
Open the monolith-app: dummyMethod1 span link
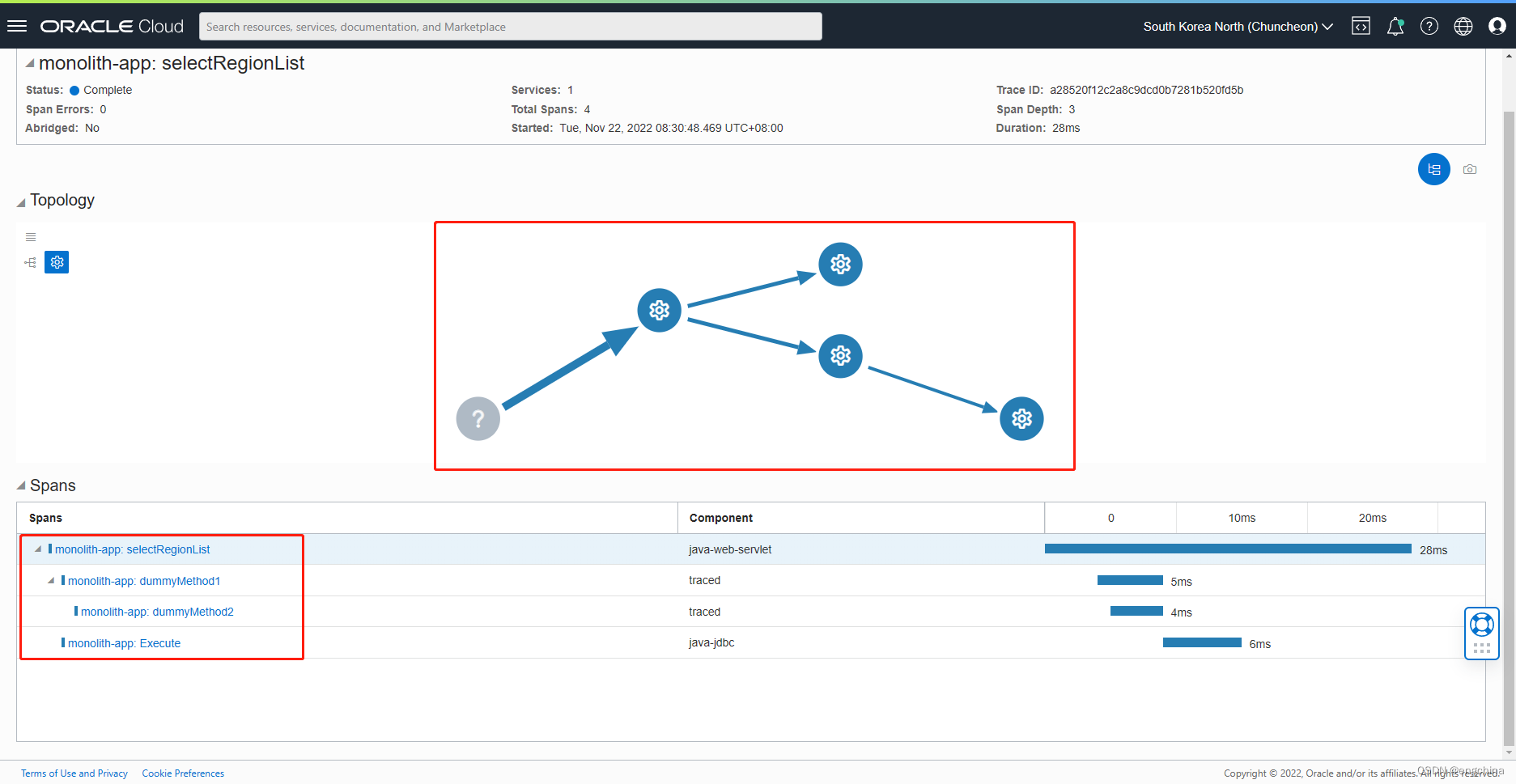[144, 581]
